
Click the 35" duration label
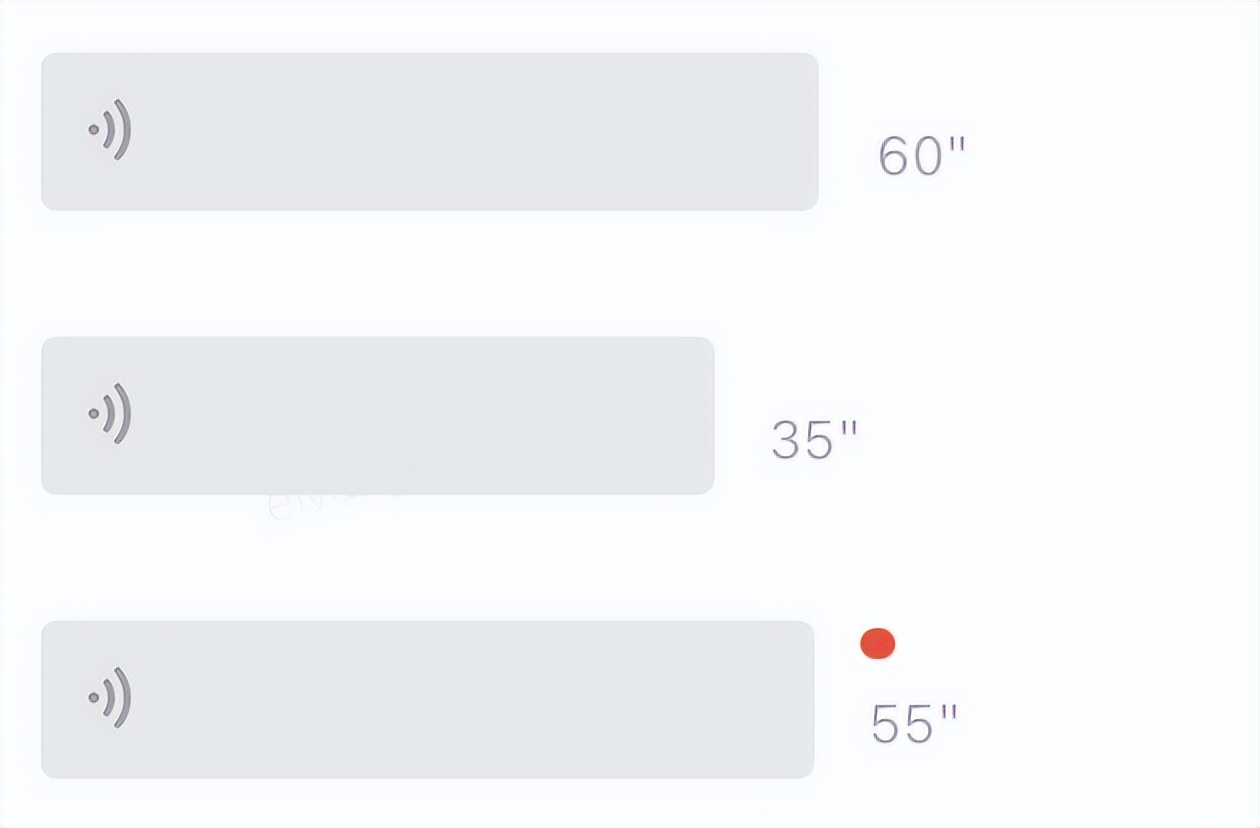pos(814,440)
